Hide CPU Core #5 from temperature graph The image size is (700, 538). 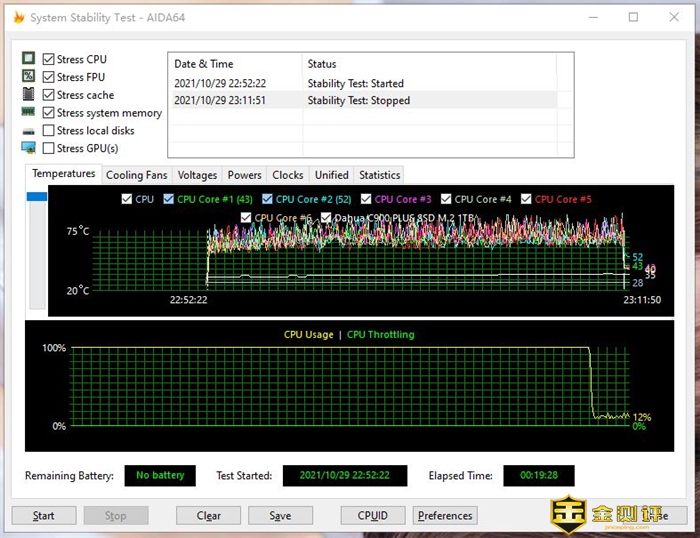click(x=526, y=199)
